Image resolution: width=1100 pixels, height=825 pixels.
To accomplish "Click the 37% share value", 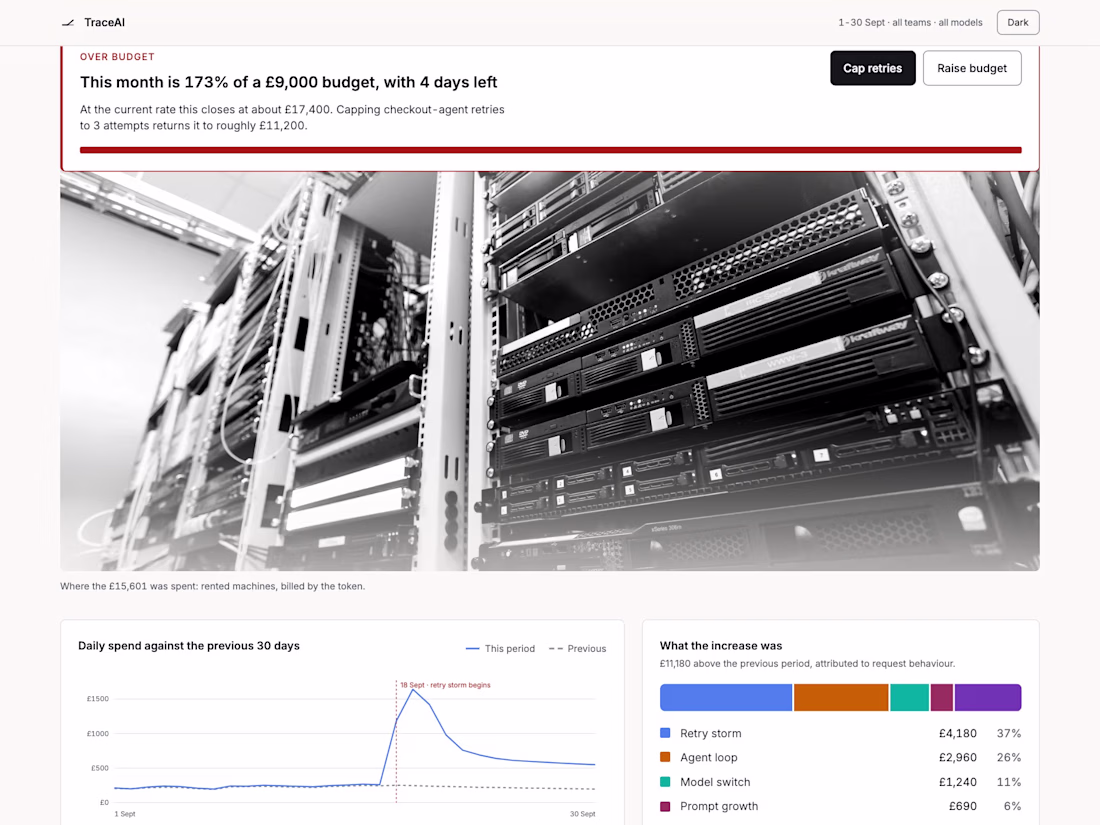I will (1009, 733).
